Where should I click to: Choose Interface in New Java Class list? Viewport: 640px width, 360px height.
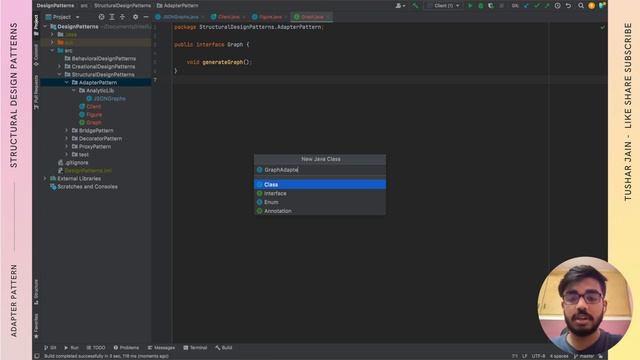tap(320, 193)
